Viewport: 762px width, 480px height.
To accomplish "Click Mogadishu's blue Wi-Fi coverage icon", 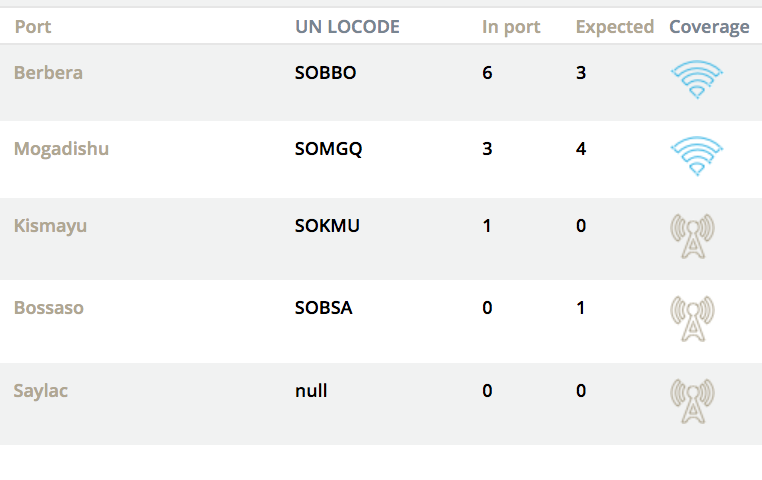I will pos(697,155).
